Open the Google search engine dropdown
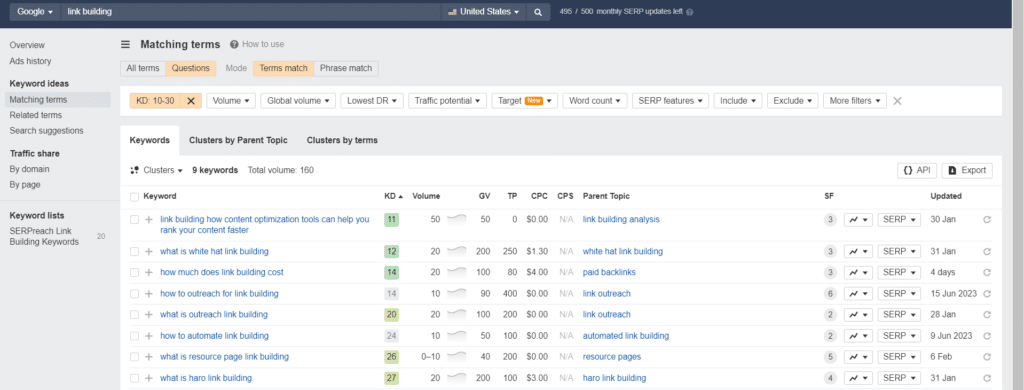Viewport: 1024px width, 390px height. click(x=35, y=12)
